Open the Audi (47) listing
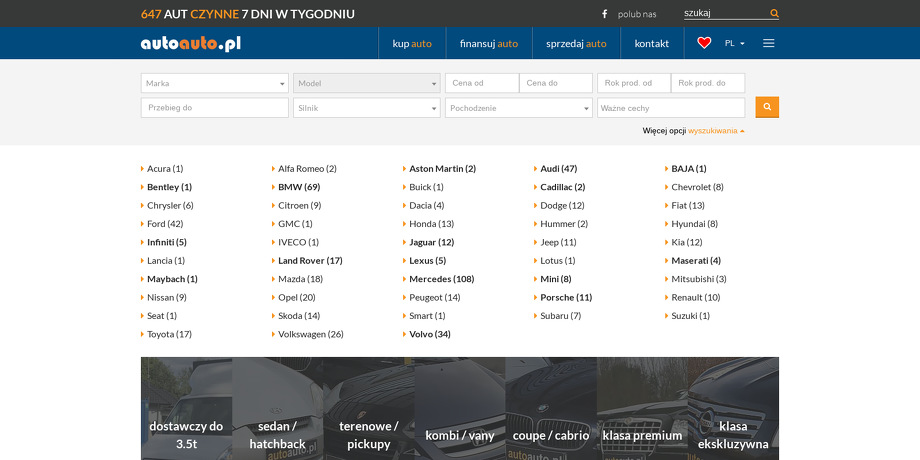 (x=559, y=168)
